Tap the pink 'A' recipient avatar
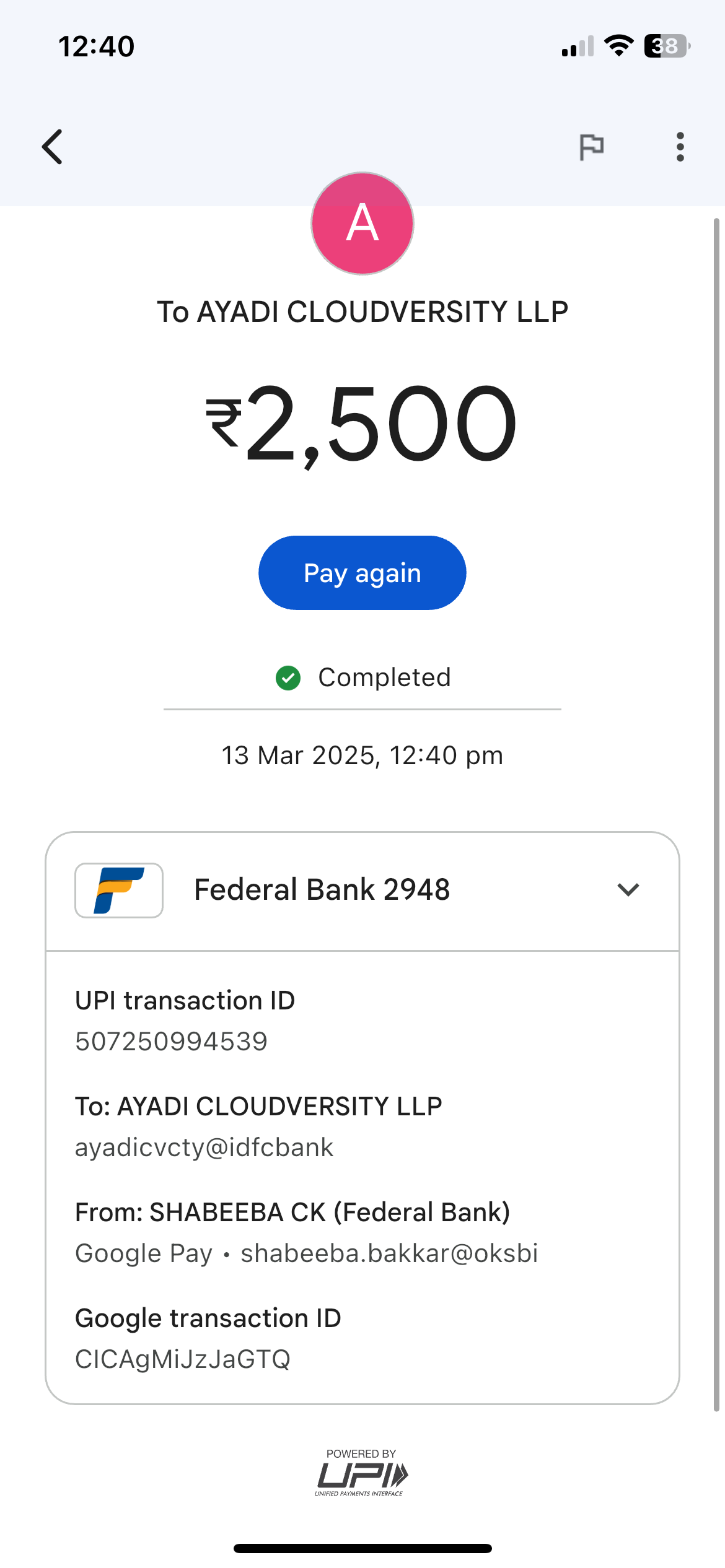Image resolution: width=725 pixels, height=1568 pixels. (362, 224)
